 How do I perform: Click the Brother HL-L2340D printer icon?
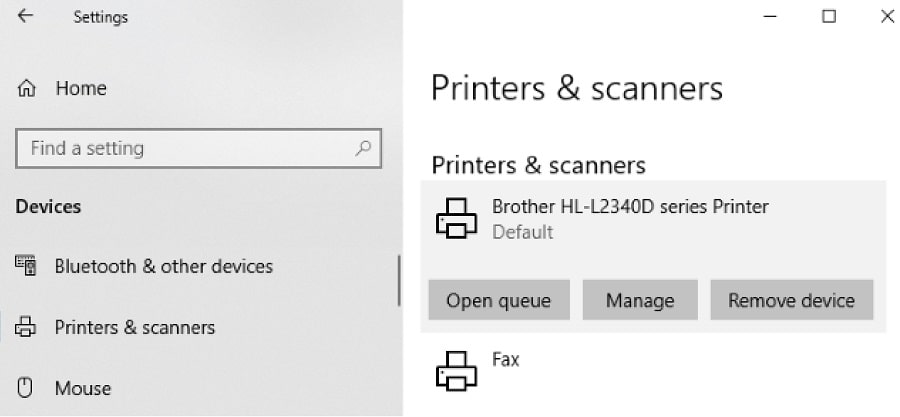tap(456, 219)
